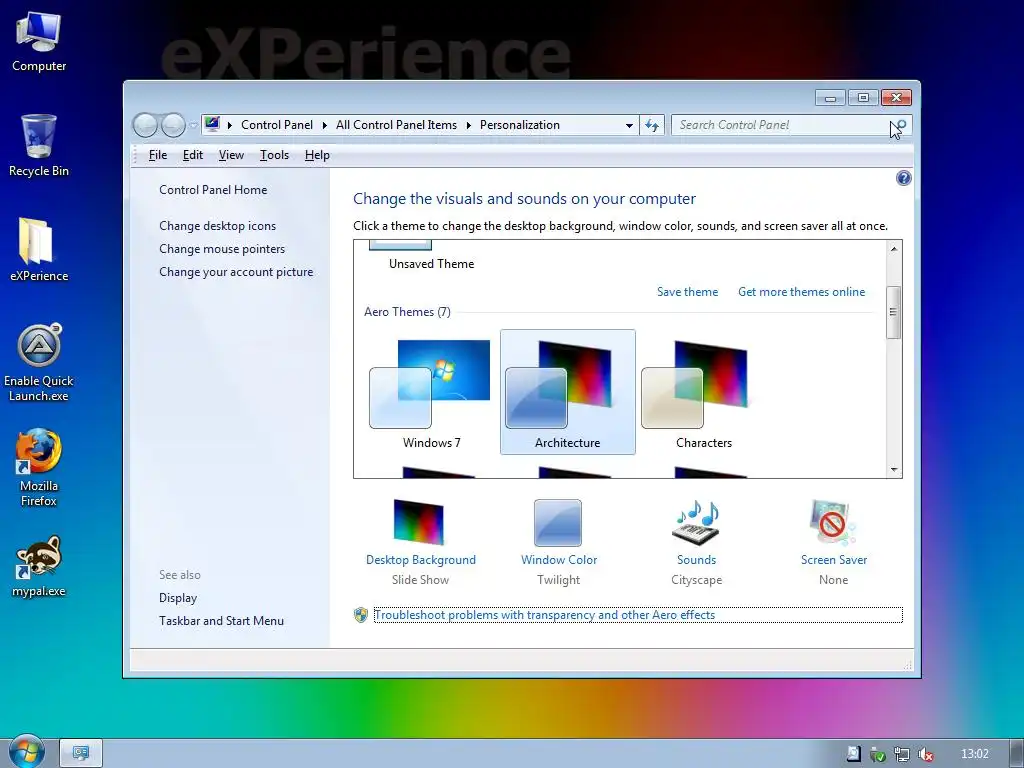Click the shield icon beside Troubleshoot link
Viewport: 1024px width, 768px height.
click(x=360, y=615)
